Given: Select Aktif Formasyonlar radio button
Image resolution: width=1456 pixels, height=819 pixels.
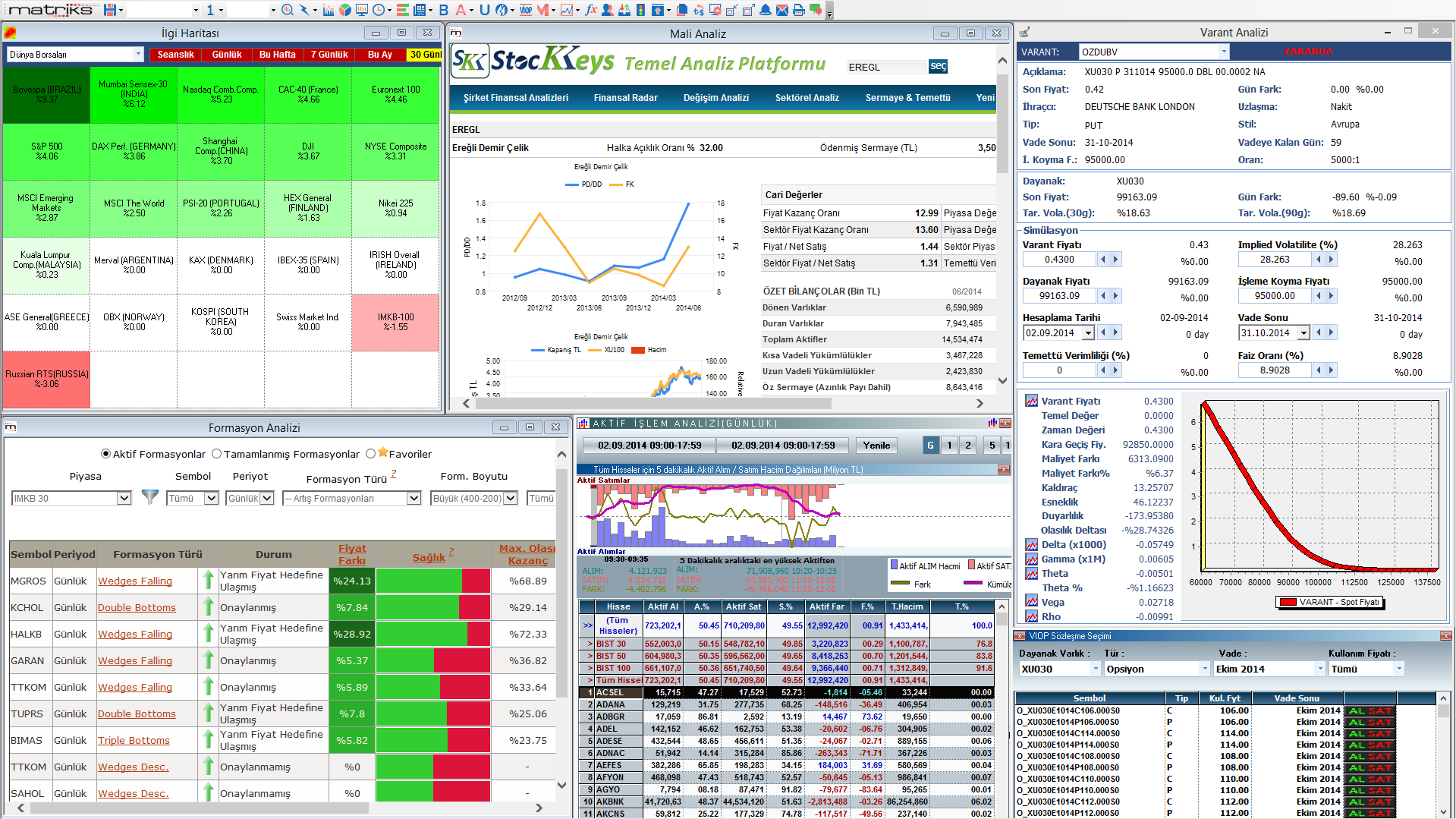Looking at the screenshot, I should coord(106,454).
